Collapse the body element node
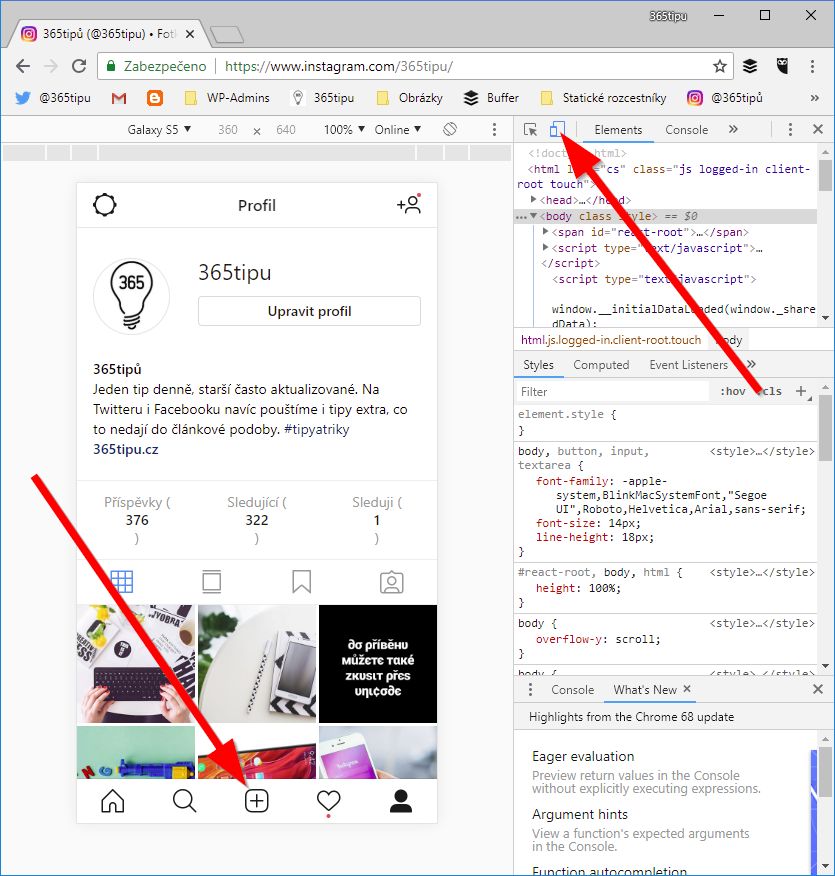Image resolution: width=835 pixels, height=876 pixels. point(533,216)
